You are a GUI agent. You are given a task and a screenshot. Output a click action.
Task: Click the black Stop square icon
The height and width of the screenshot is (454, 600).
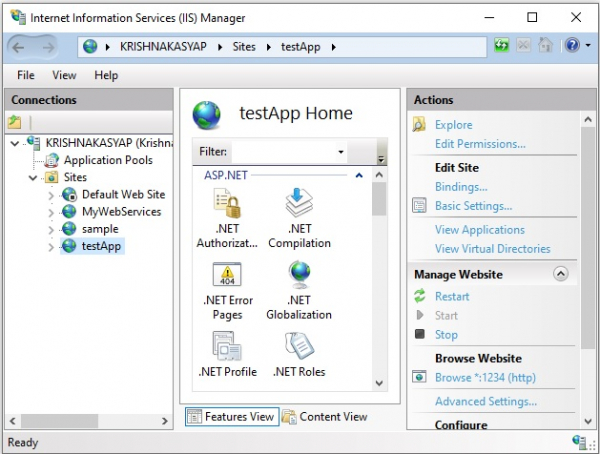coord(420,334)
